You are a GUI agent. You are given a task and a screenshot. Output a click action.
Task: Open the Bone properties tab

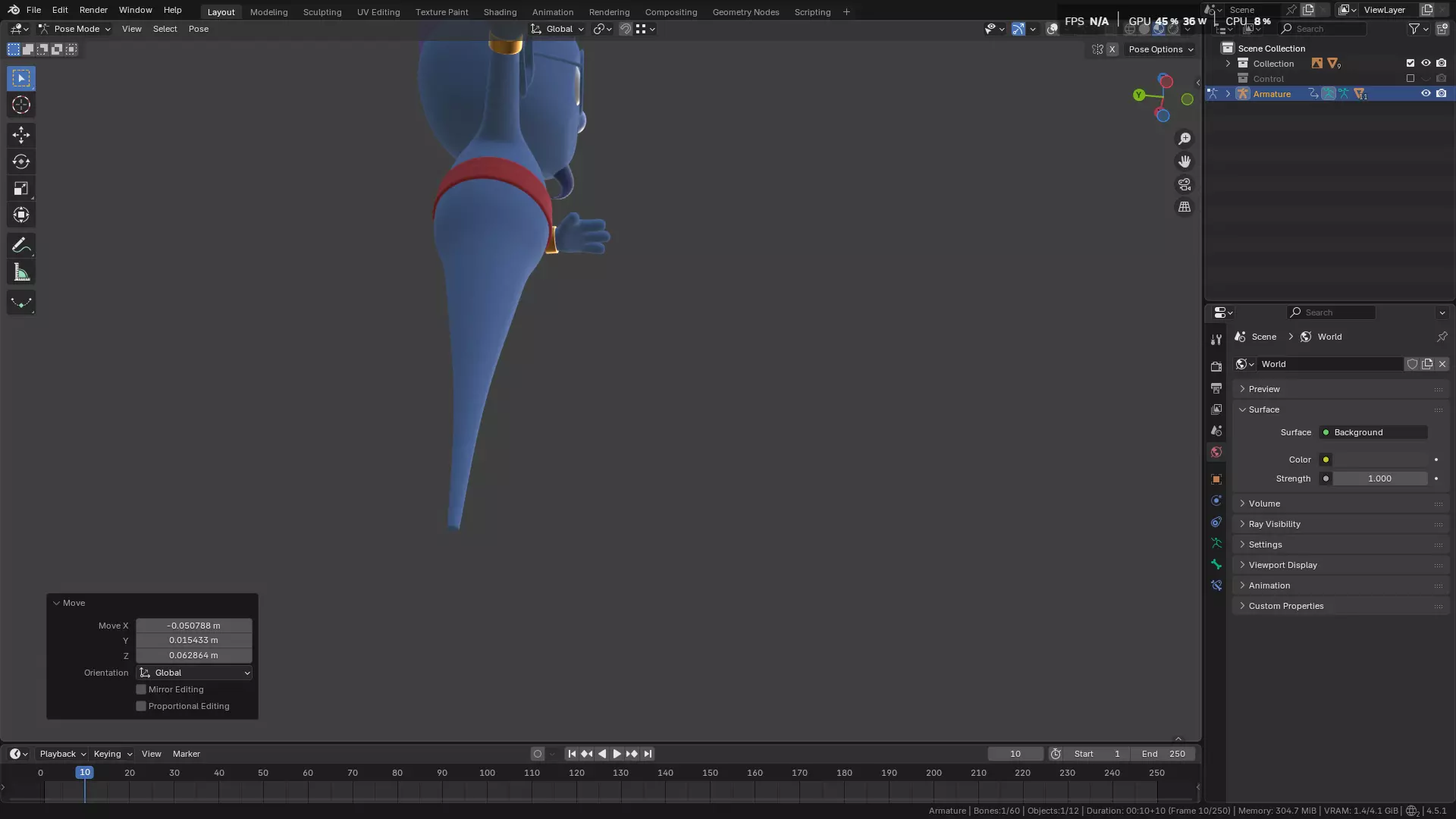1216,564
